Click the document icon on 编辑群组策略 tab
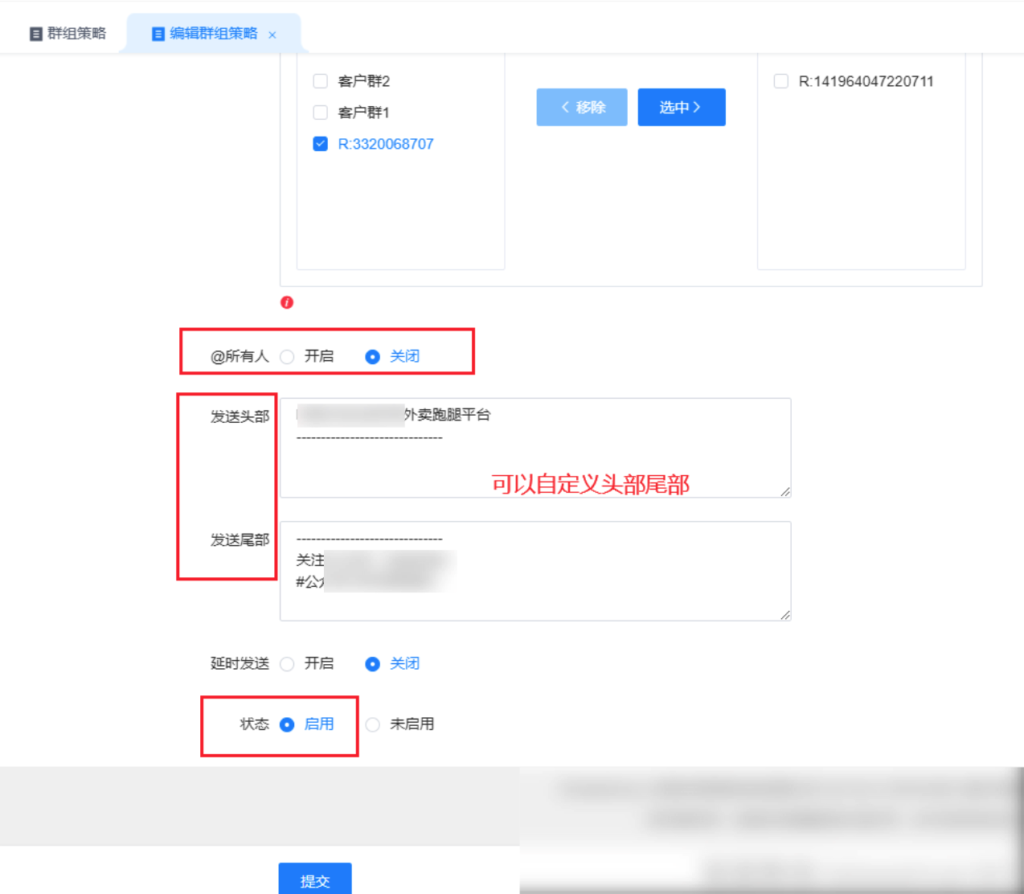The height and width of the screenshot is (894, 1024). point(157,32)
